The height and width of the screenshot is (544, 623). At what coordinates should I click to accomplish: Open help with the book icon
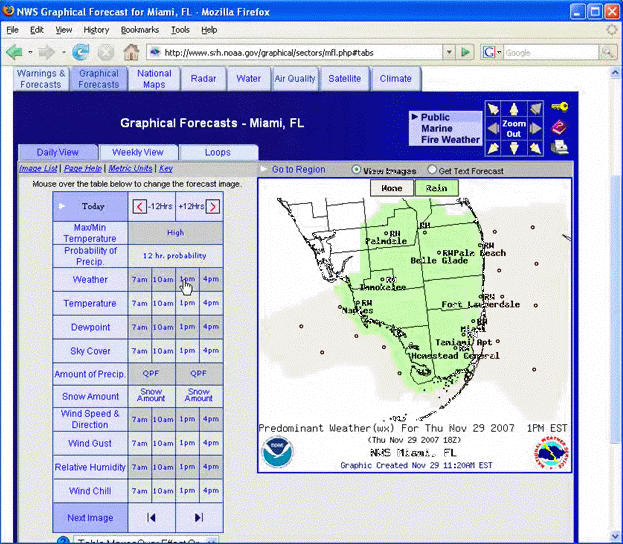pos(559,127)
